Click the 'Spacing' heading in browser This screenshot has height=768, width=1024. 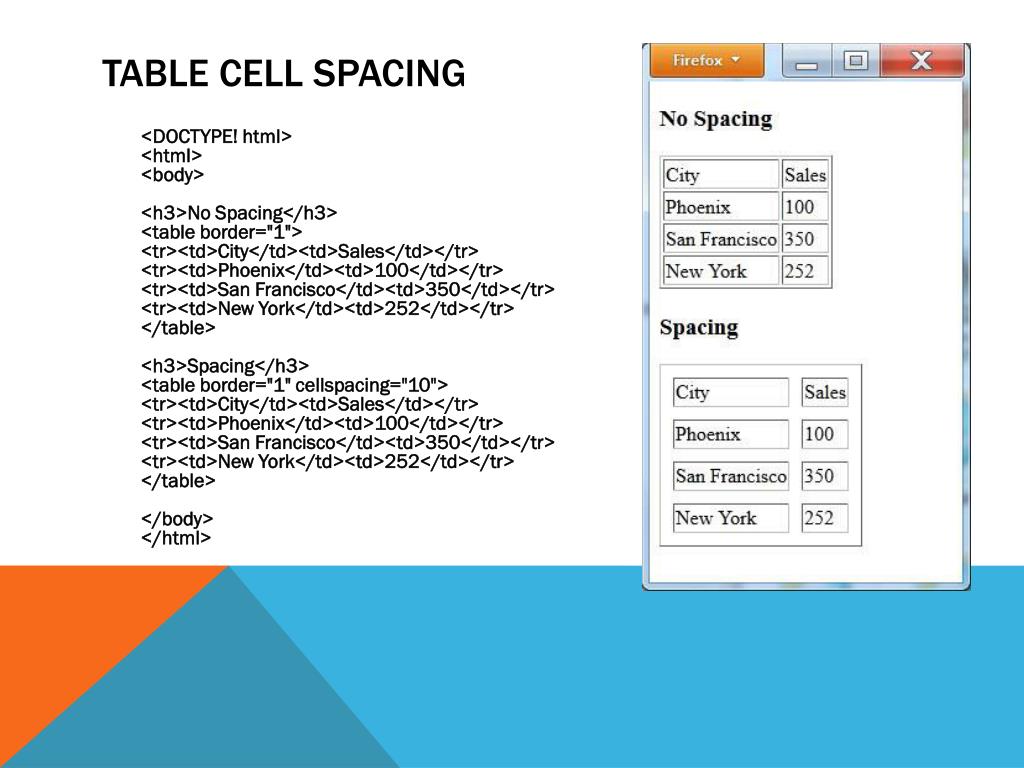[699, 327]
